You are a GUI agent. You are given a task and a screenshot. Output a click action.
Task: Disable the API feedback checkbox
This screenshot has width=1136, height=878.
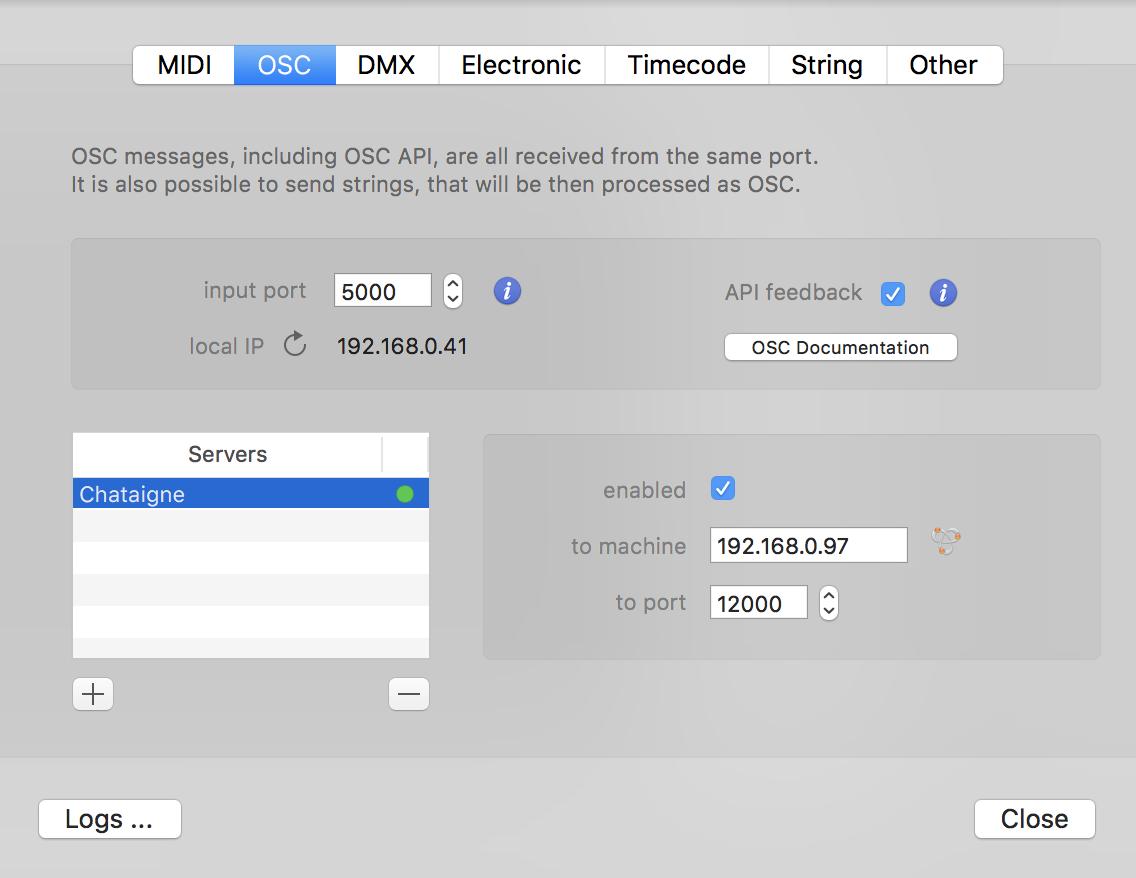(892, 293)
